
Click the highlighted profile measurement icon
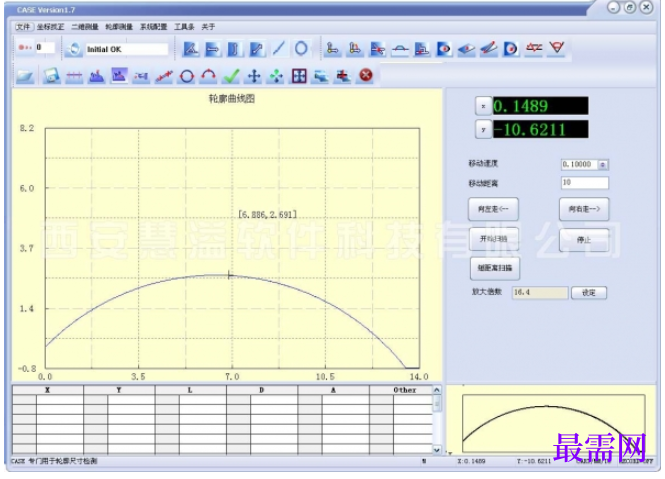point(119,76)
